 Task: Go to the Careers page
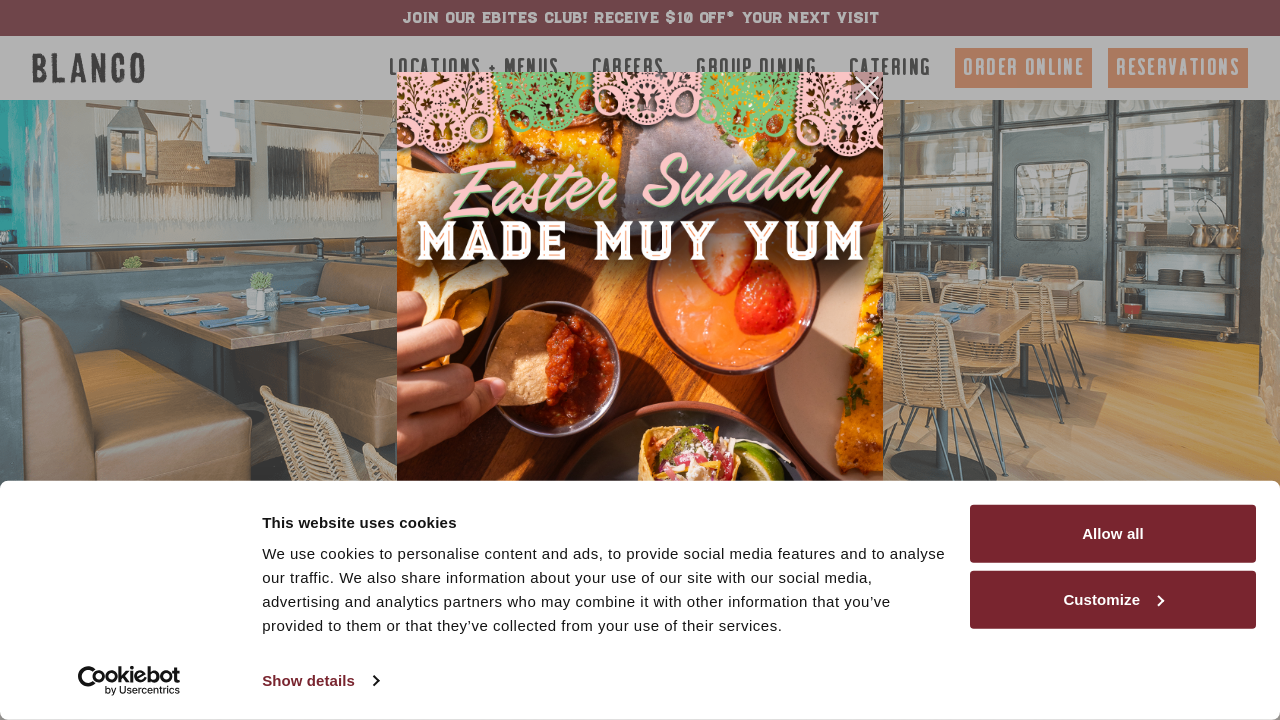pos(628,67)
